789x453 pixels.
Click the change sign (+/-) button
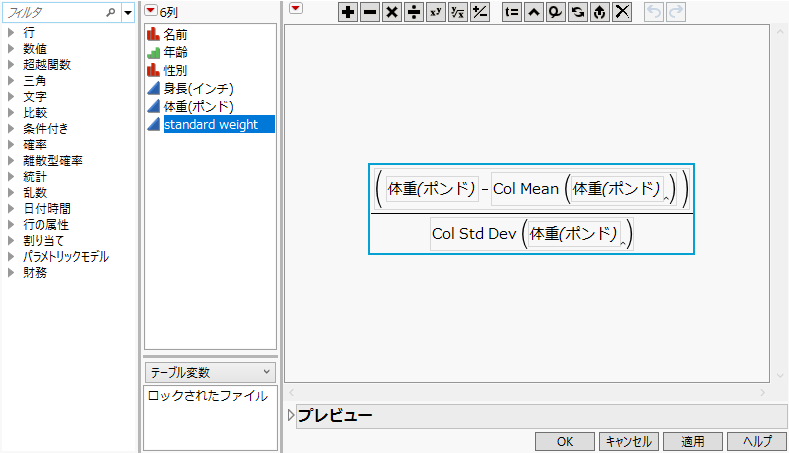480,12
